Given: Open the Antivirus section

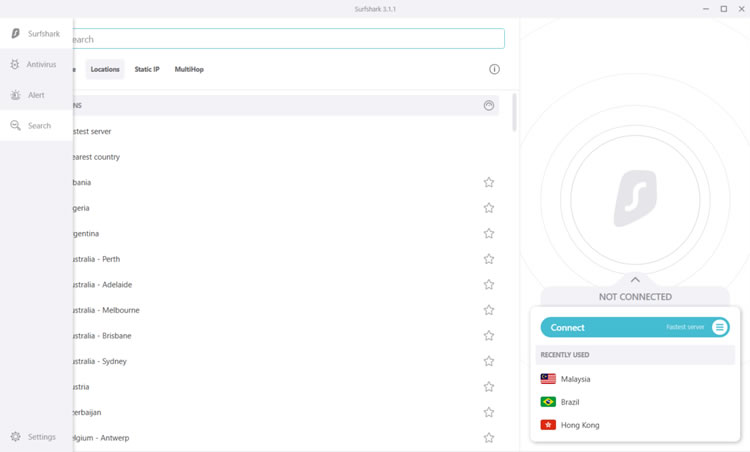Looking at the screenshot, I should (x=36, y=64).
